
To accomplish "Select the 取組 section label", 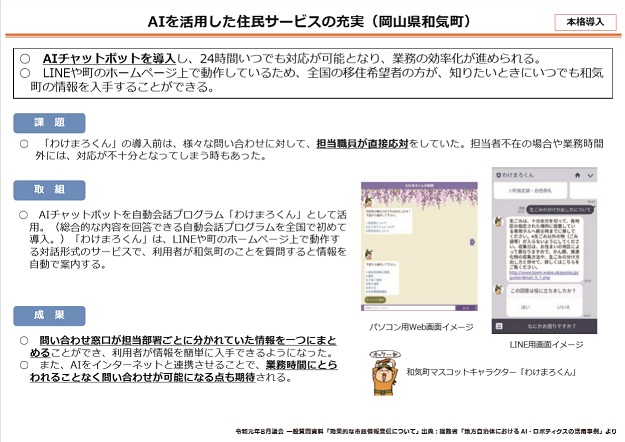I will (49, 190).
